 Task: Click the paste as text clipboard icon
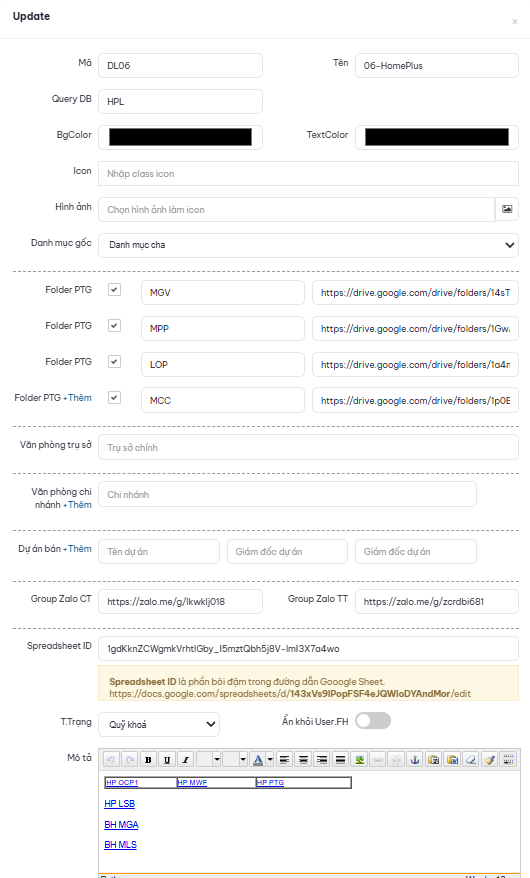pos(433,759)
